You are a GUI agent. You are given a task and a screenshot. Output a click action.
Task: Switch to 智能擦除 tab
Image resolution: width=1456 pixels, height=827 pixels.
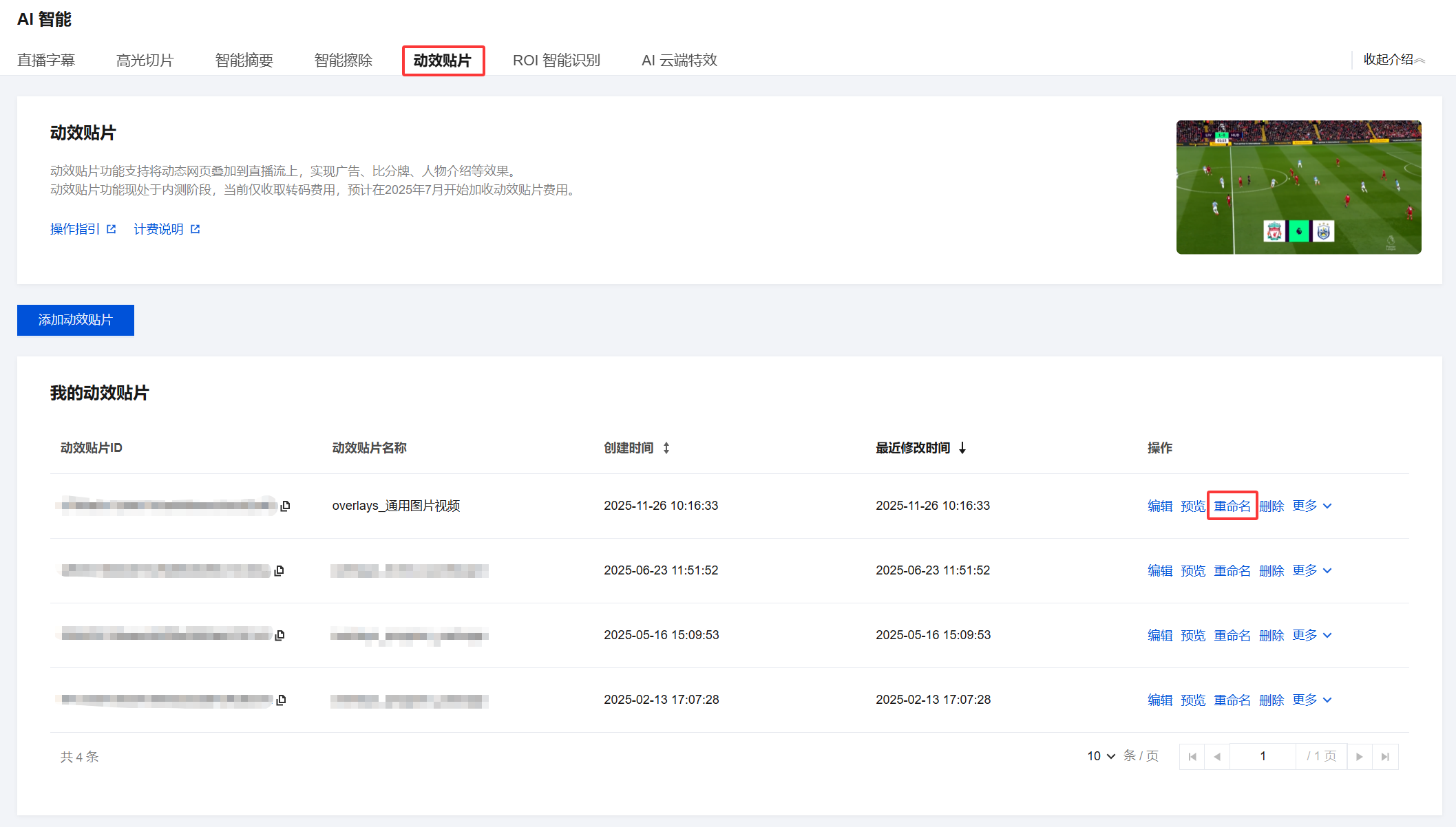[x=343, y=61]
